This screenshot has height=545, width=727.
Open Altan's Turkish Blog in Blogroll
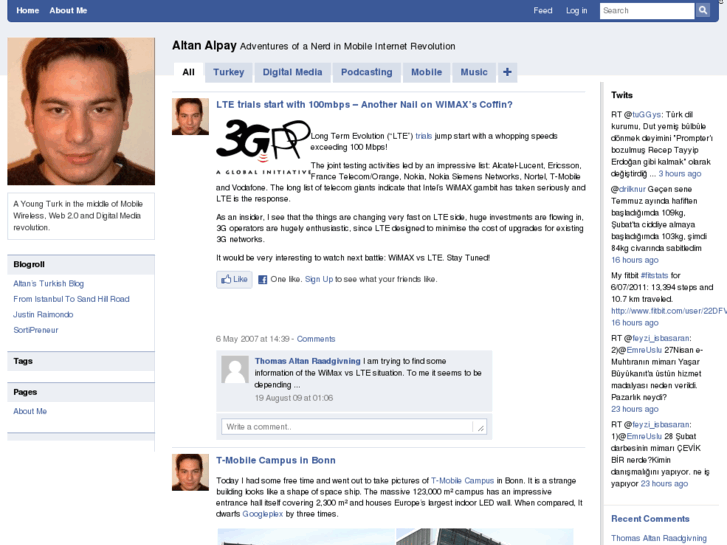click(x=49, y=283)
